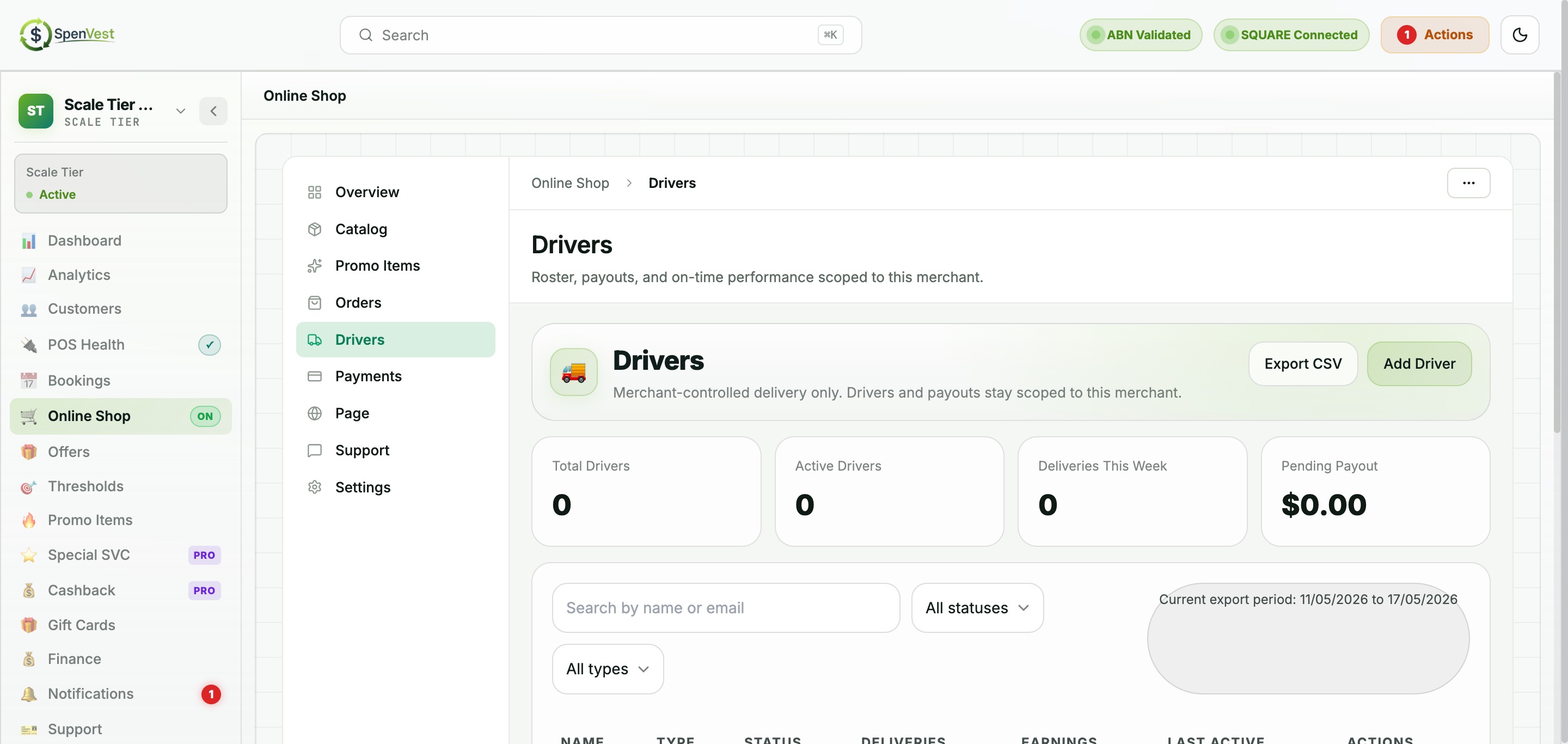
Task: Open the three-dots more options menu
Action: pos(1468,183)
